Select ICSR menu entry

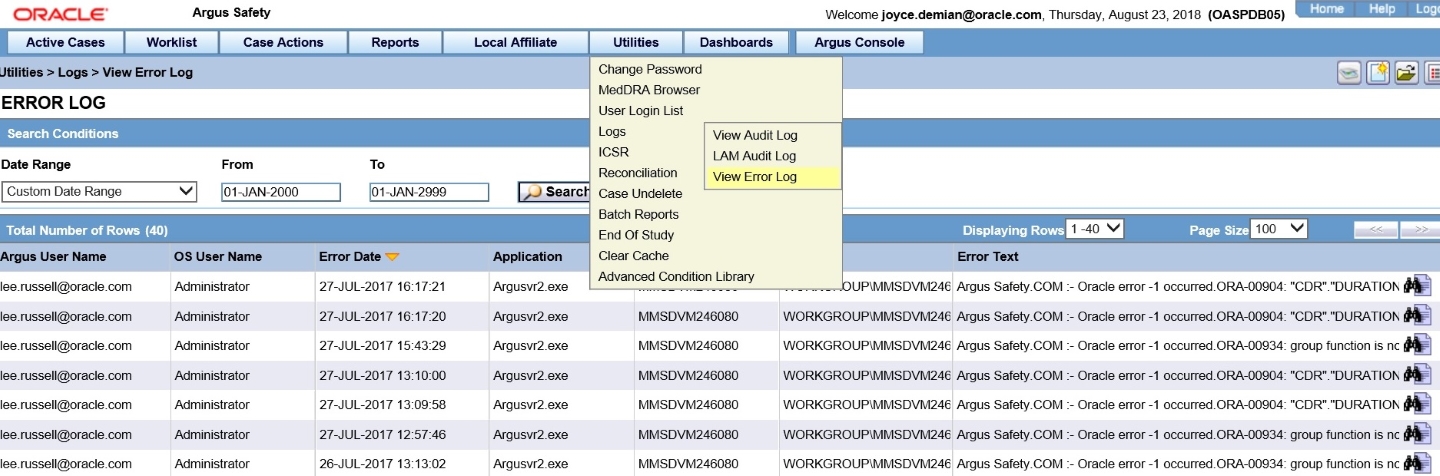tap(614, 152)
